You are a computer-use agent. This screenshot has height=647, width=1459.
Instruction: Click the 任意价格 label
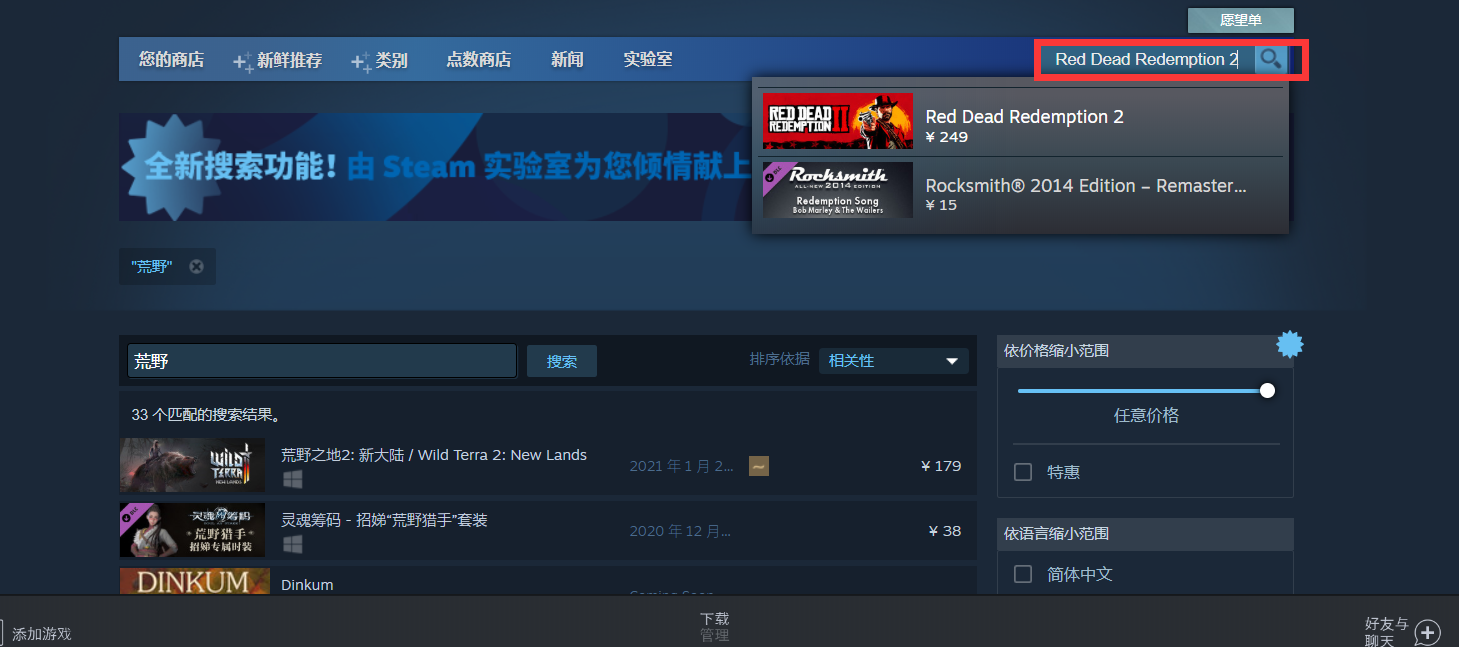pos(1146,415)
